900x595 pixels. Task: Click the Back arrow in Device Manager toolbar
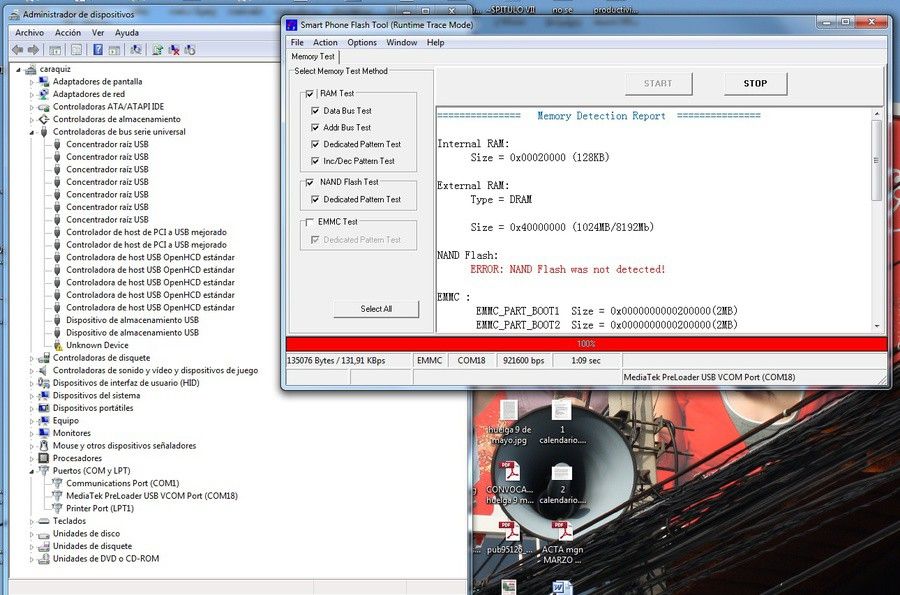pyautogui.click(x=17, y=50)
